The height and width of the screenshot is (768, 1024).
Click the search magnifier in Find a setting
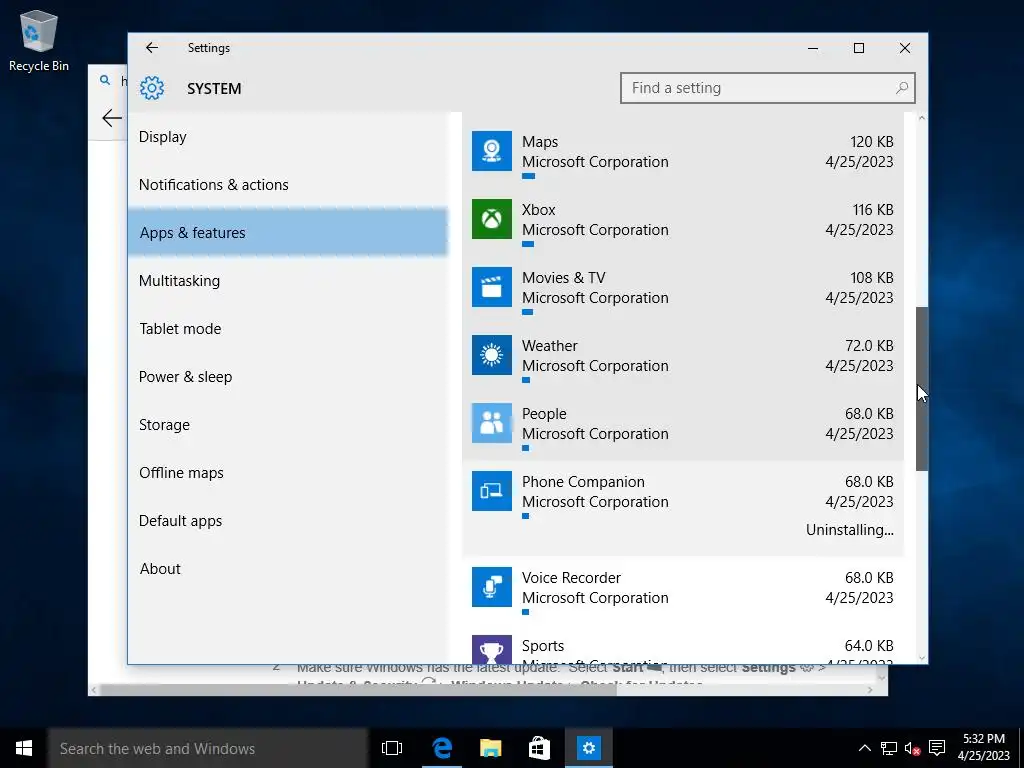[x=902, y=88]
